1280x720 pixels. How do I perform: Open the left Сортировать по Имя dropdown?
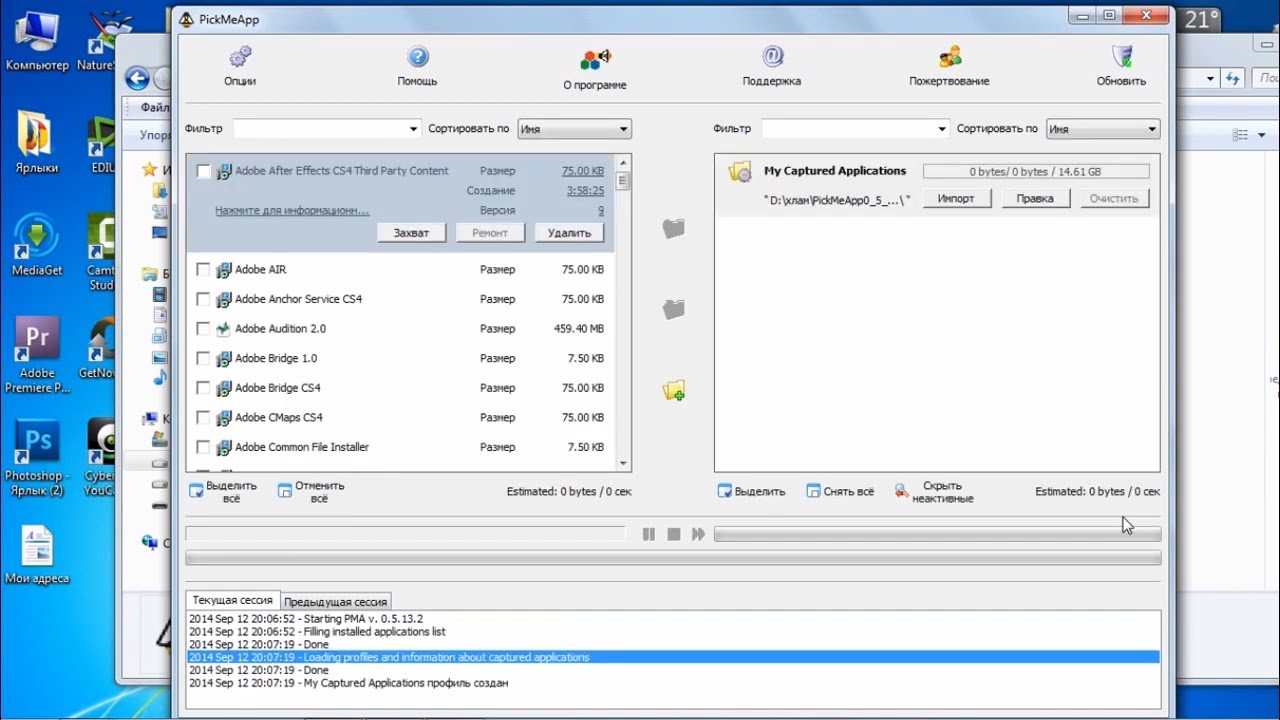coord(573,129)
